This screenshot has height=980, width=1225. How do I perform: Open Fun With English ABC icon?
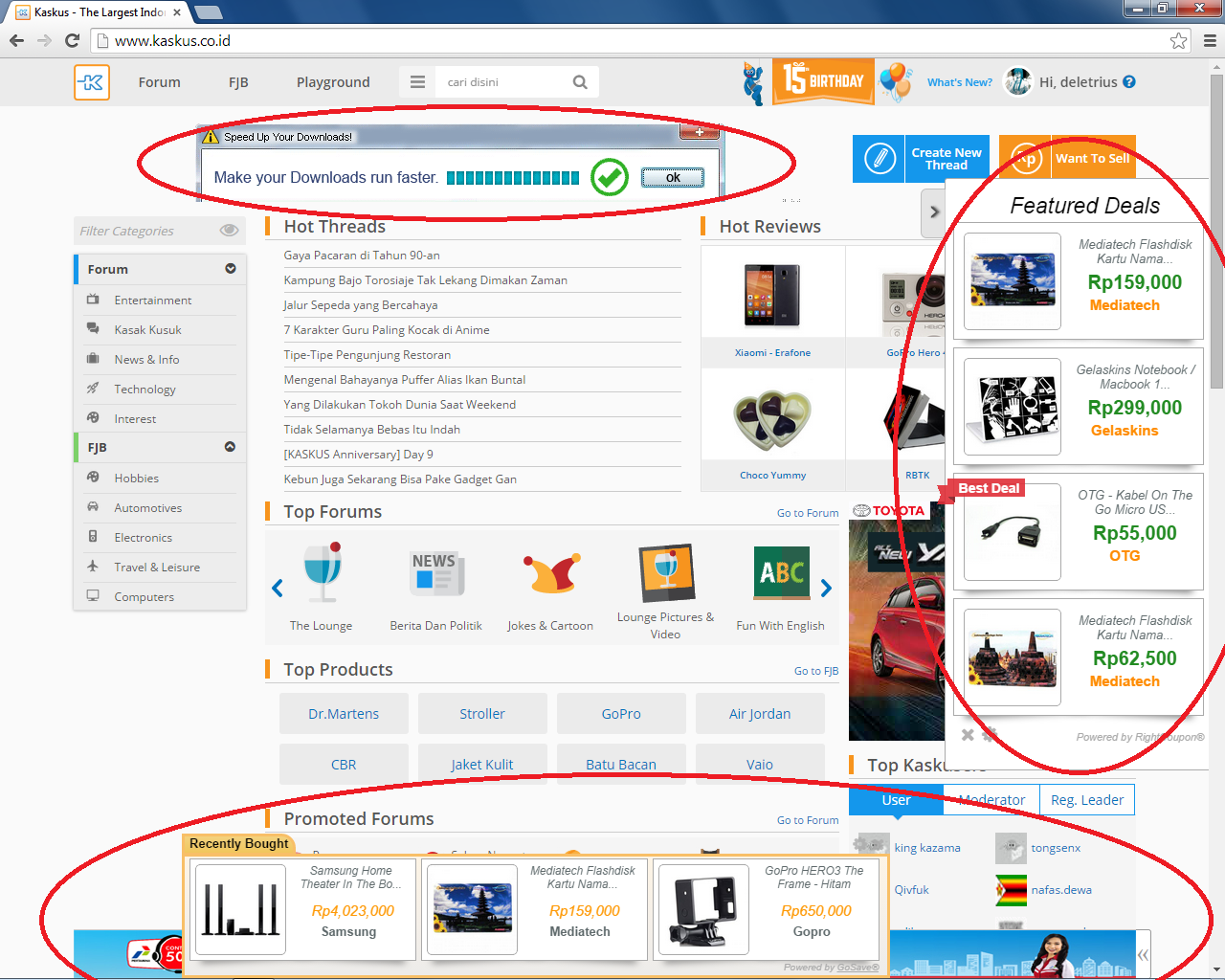[781, 572]
